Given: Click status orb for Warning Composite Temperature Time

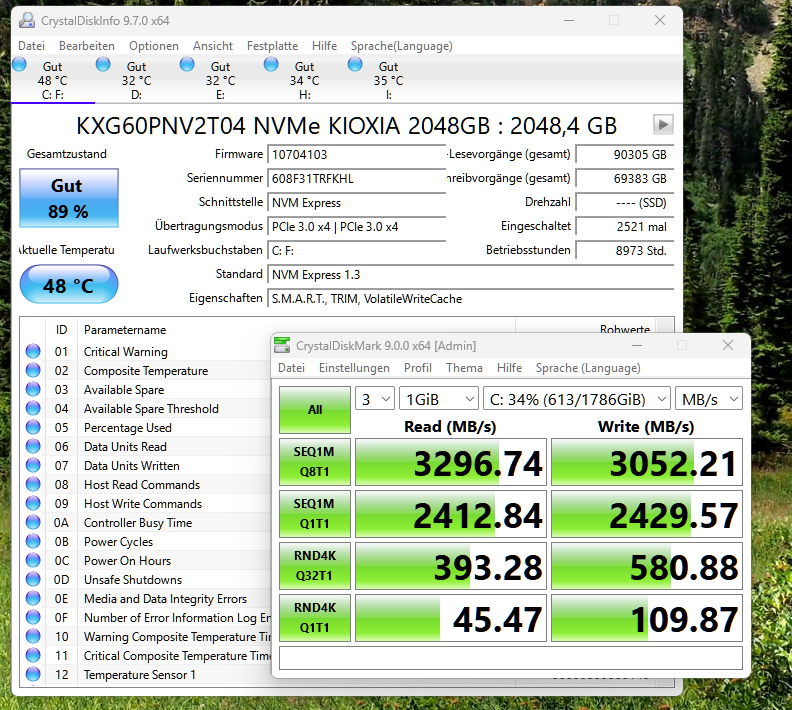Looking at the screenshot, I should pyautogui.click(x=33, y=636).
